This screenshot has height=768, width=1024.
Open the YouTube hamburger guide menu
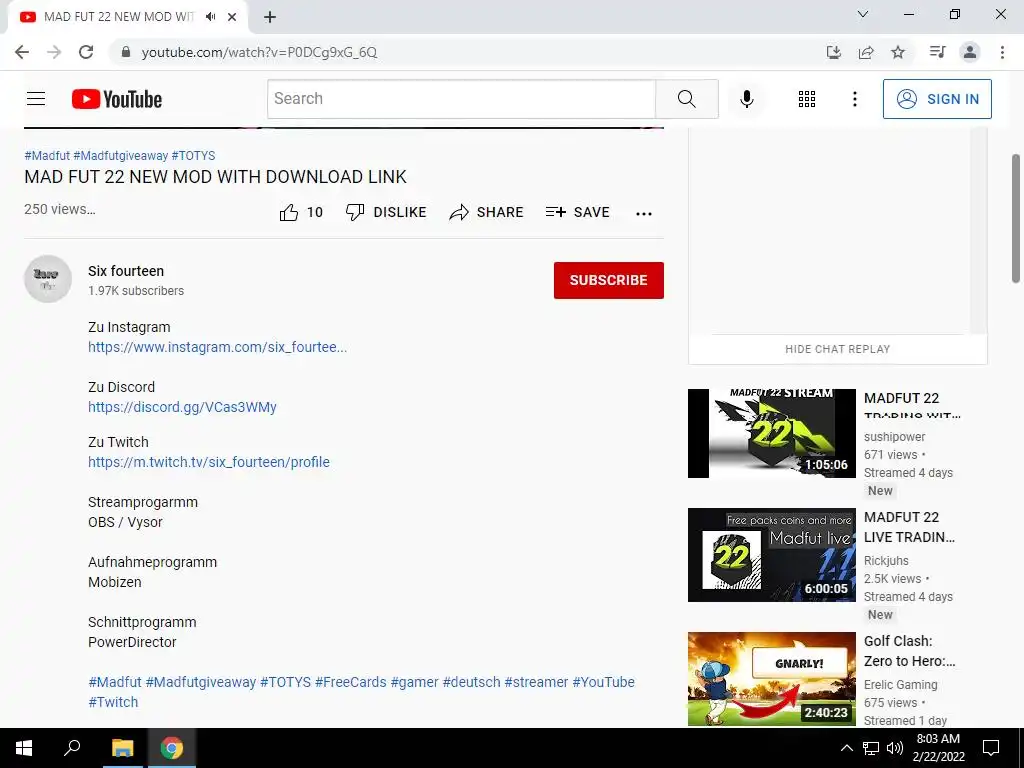36,99
